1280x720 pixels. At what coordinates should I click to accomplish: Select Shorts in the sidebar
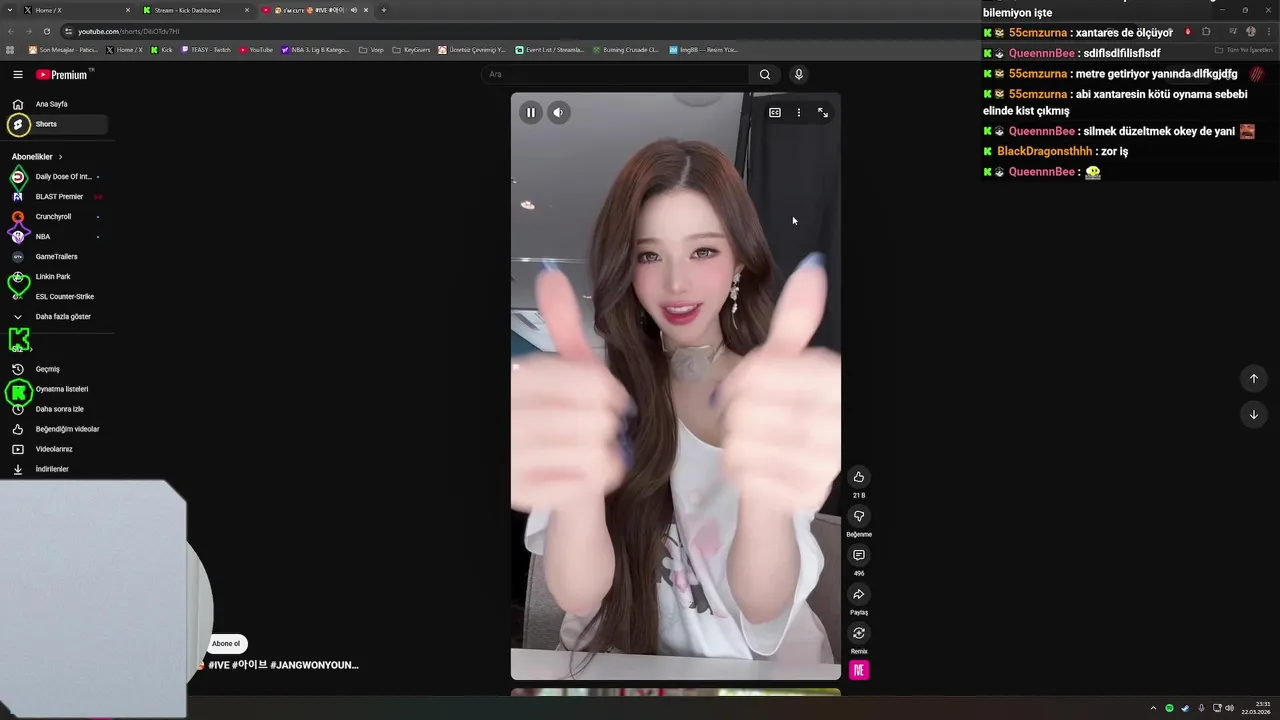[x=57, y=124]
